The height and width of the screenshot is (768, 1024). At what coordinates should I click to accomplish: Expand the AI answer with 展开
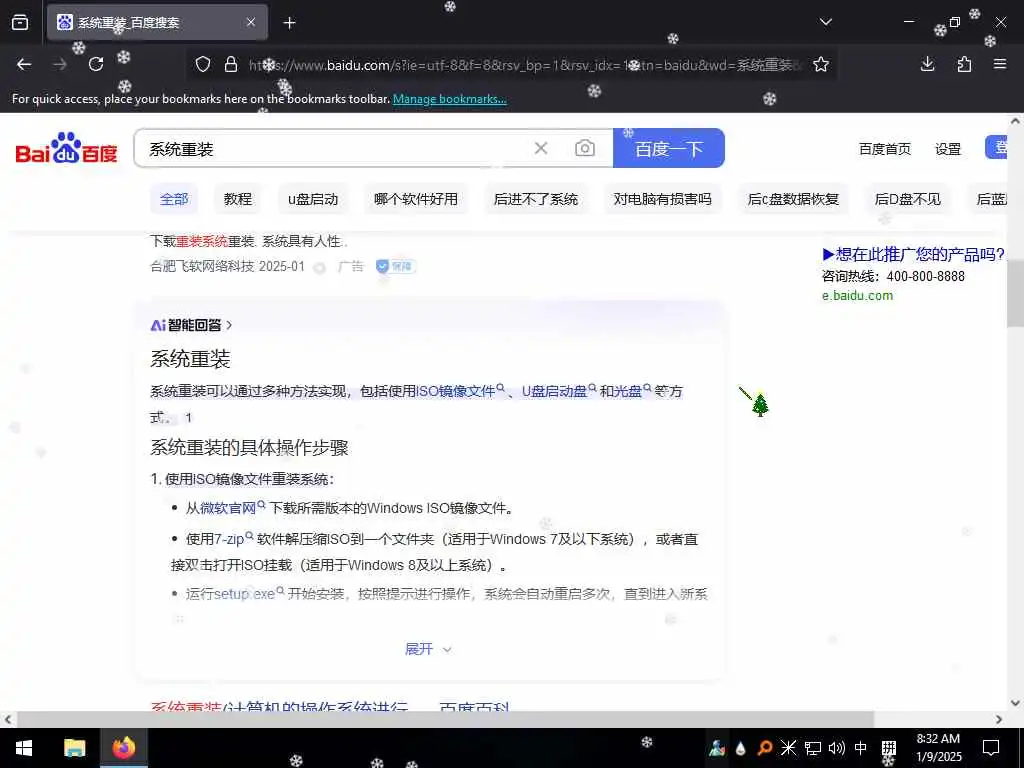pyautogui.click(x=428, y=648)
